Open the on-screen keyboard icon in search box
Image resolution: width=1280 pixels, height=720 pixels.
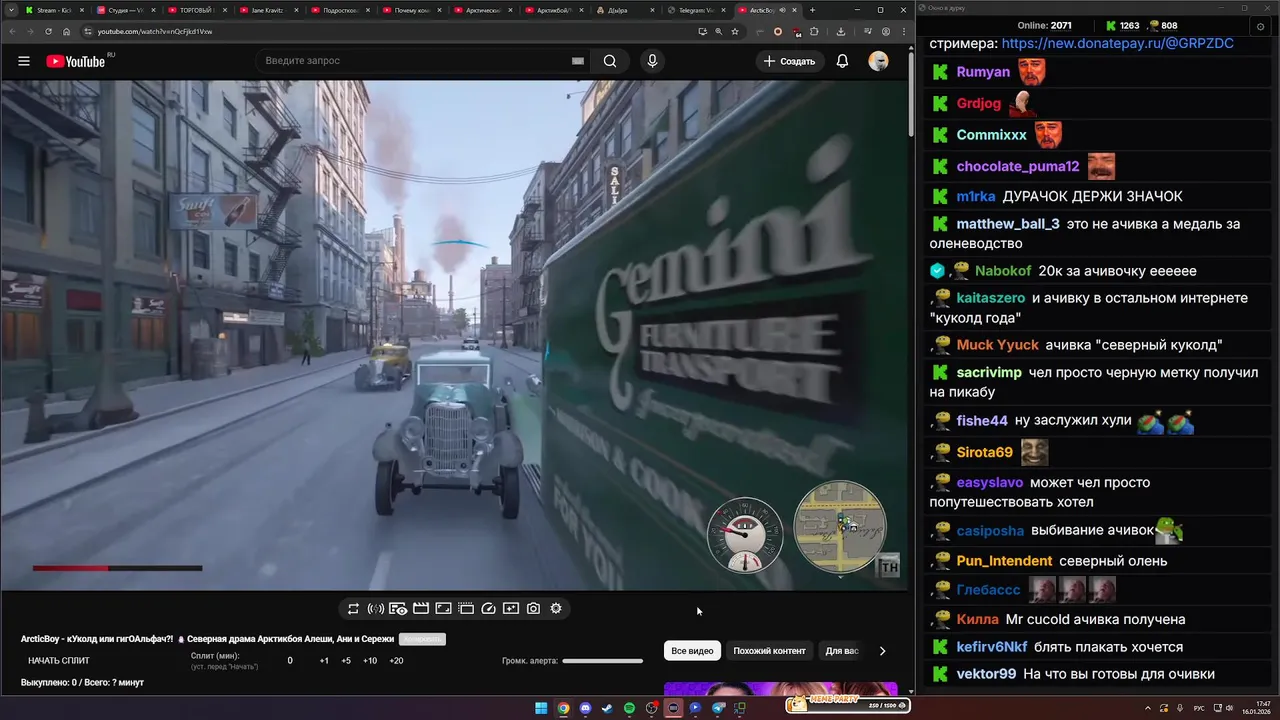pos(577,61)
